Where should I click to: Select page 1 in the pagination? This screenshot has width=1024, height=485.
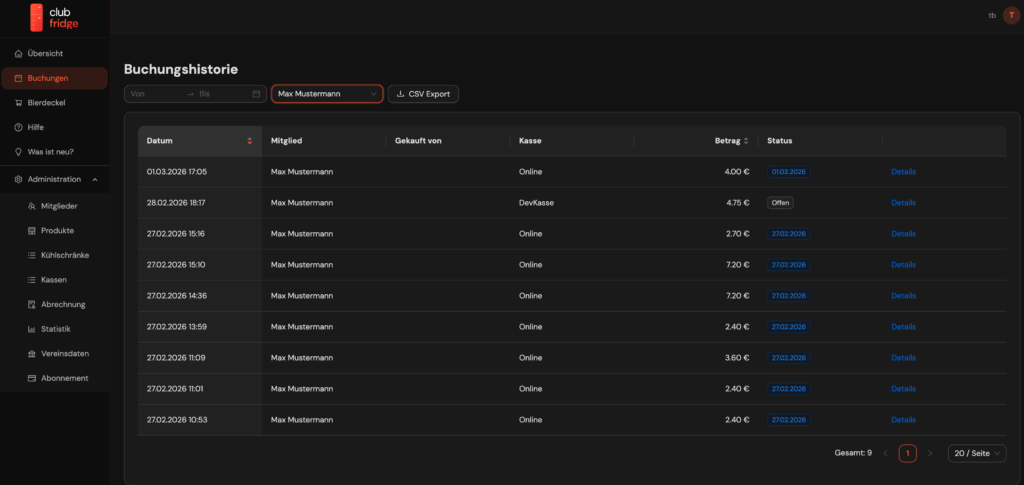click(x=907, y=453)
